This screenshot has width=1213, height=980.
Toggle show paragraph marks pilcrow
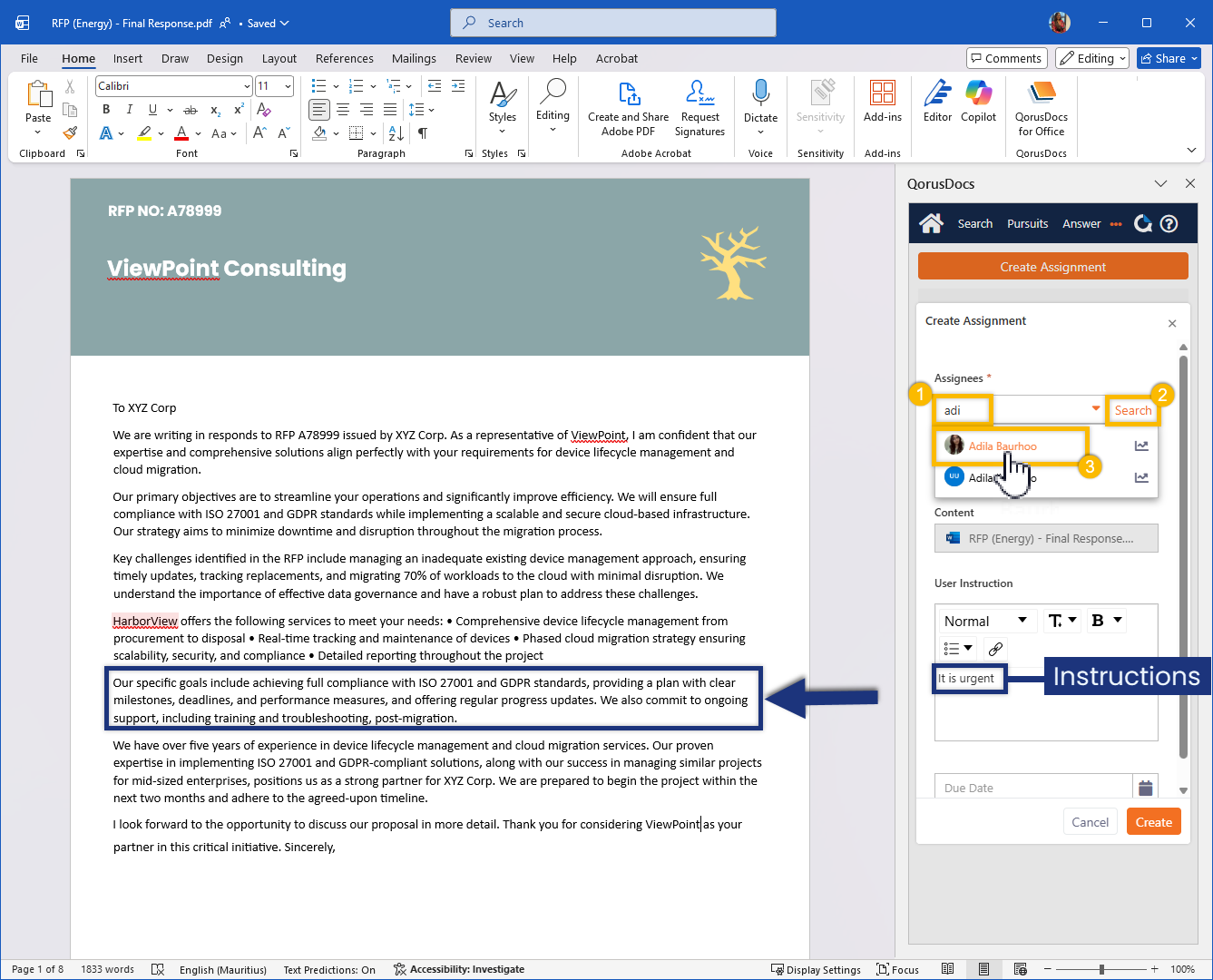(423, 133)
